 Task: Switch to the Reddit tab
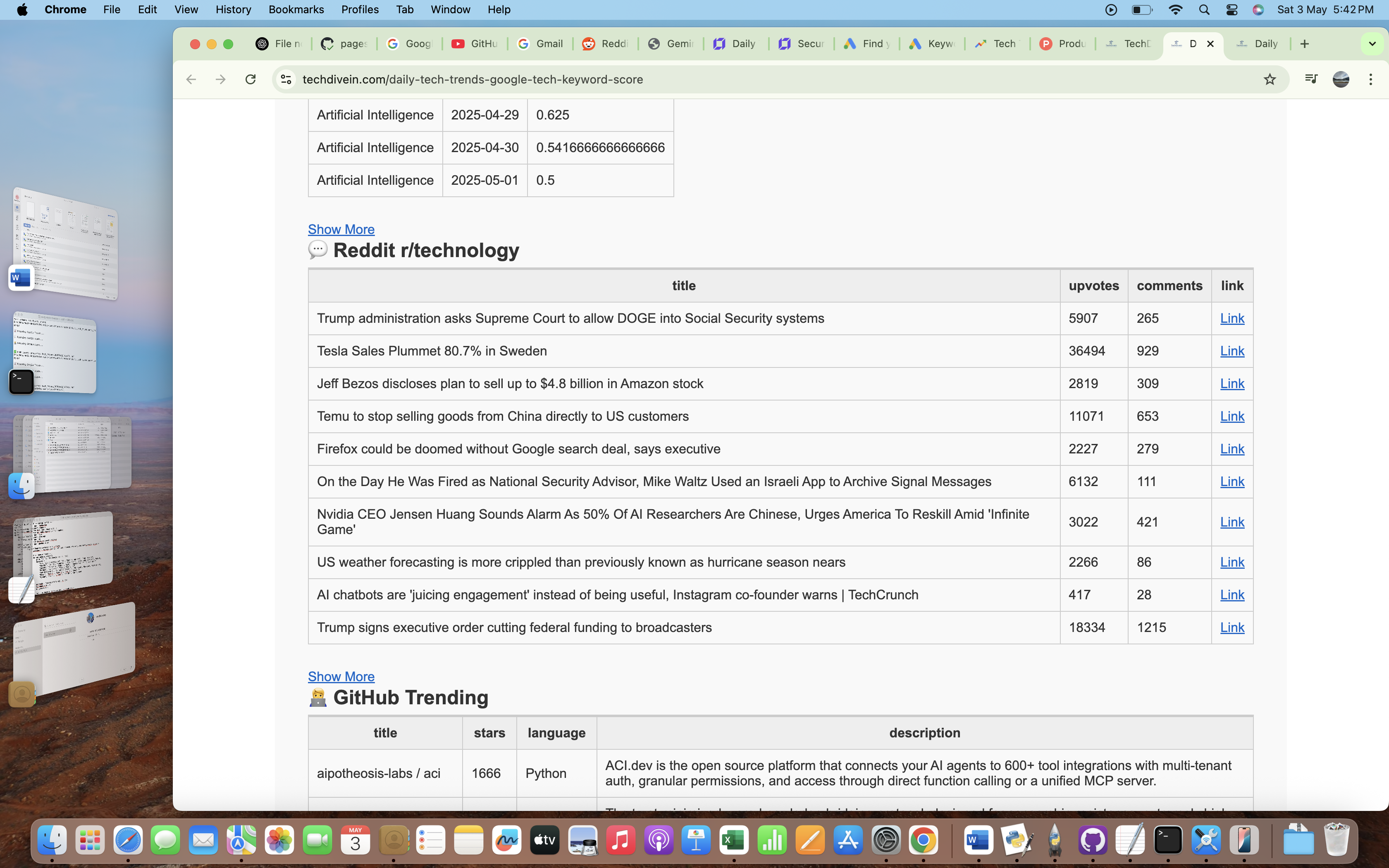(x=606, y=44)
